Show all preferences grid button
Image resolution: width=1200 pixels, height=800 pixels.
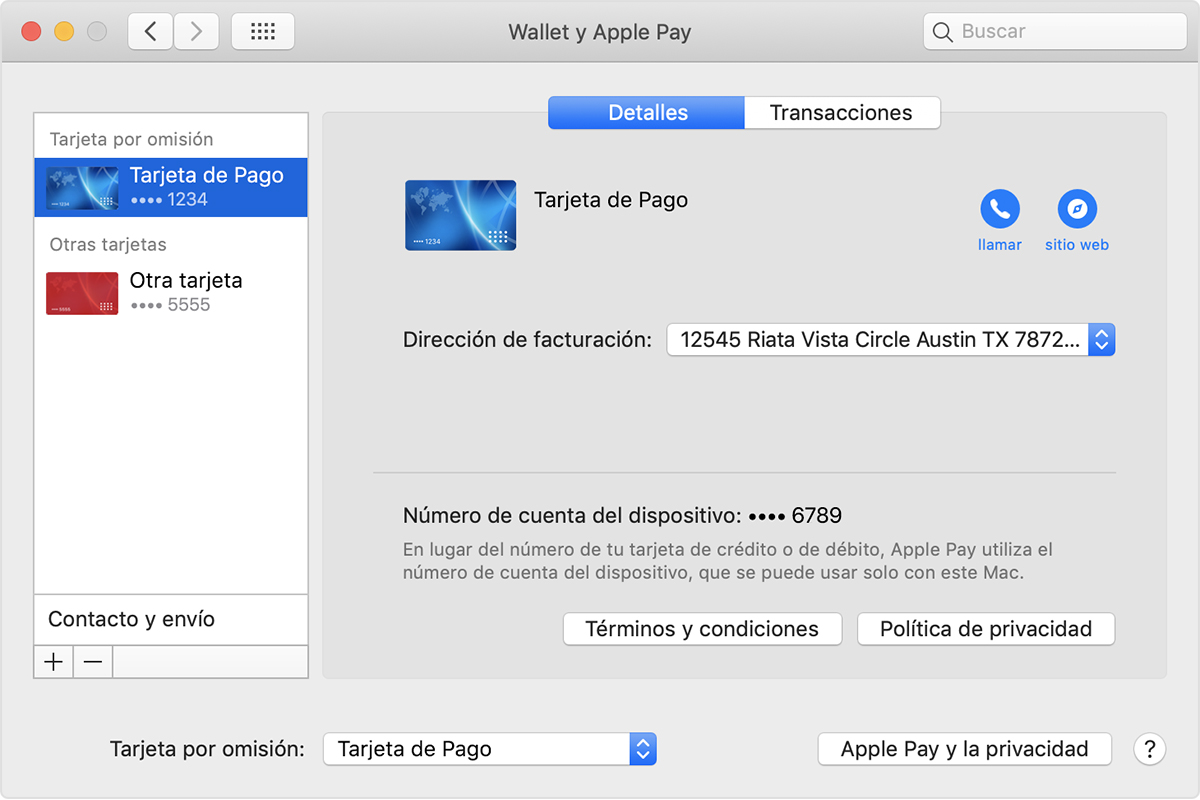tap(263, 32)
